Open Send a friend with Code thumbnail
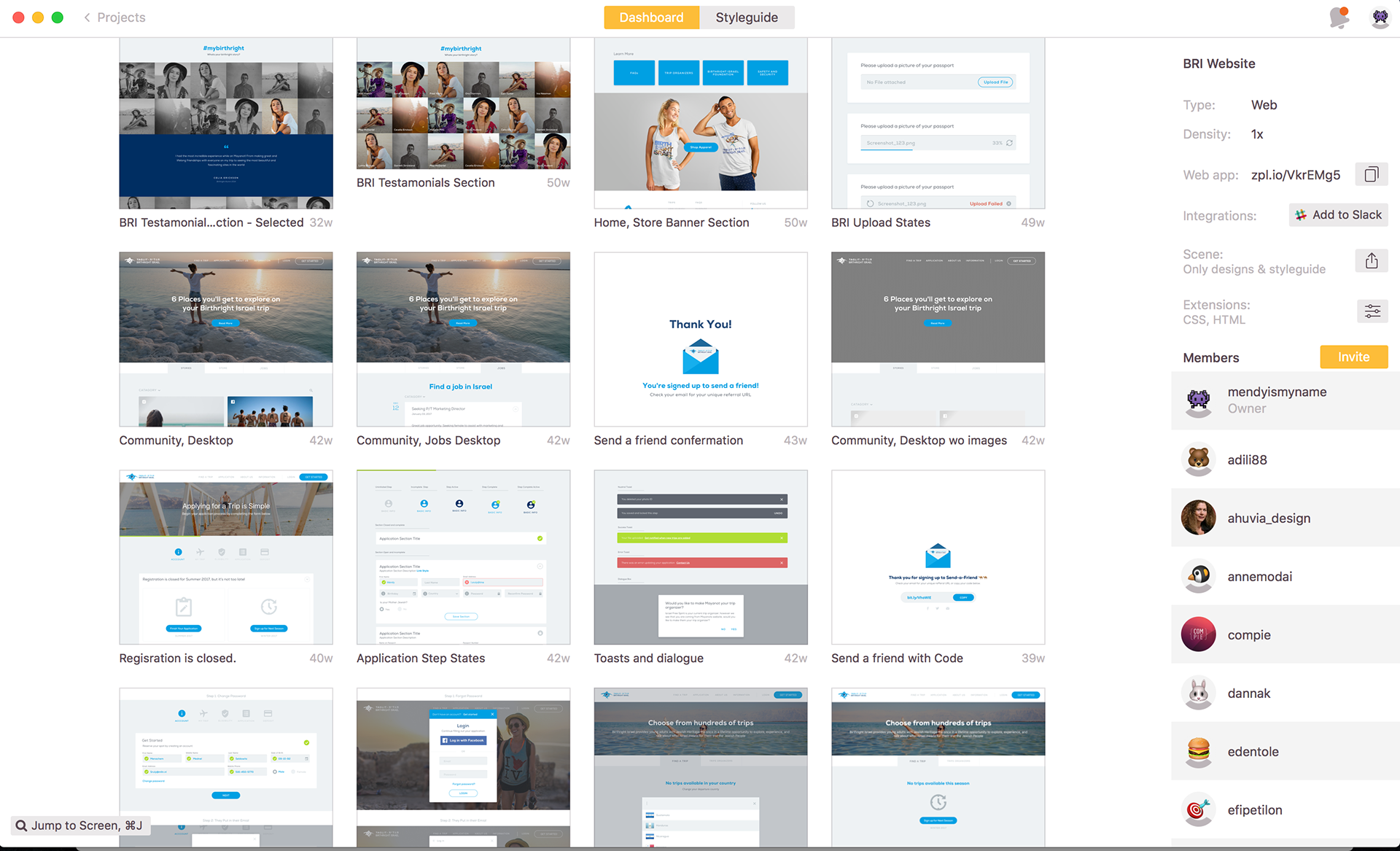Screen dimensions: 1400x851 tap(938, 557)
